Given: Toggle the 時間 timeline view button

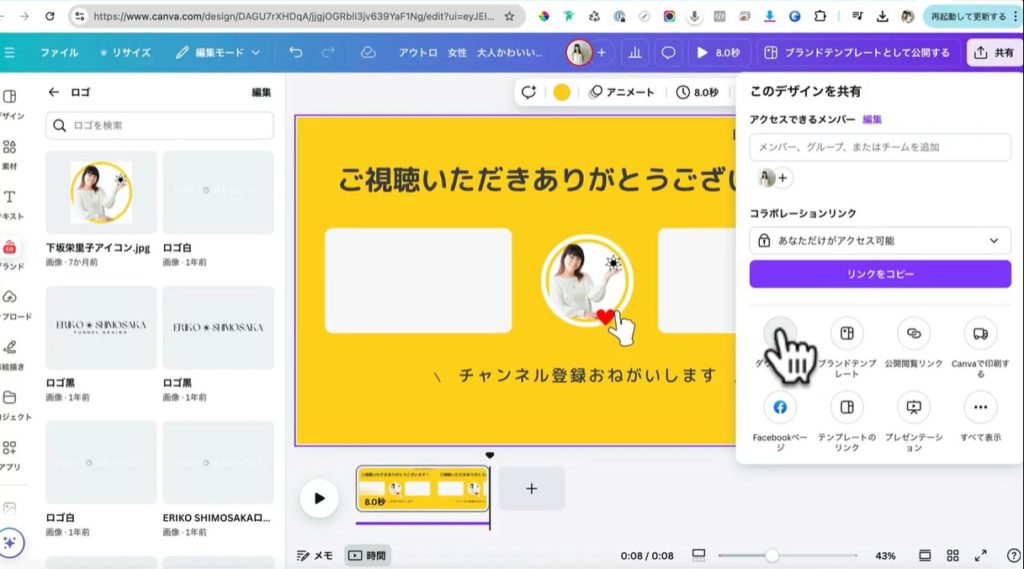Looking at the screenshot, I should tap(367, 555).
